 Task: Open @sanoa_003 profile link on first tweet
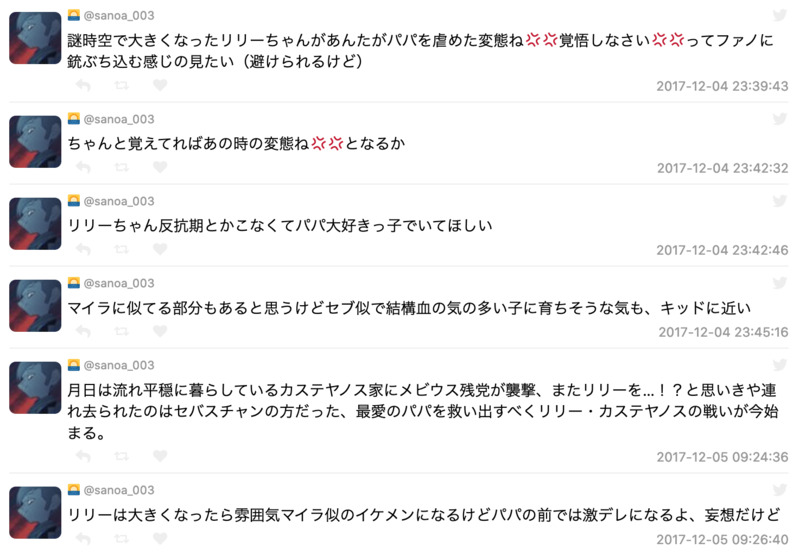click(119, 15)
